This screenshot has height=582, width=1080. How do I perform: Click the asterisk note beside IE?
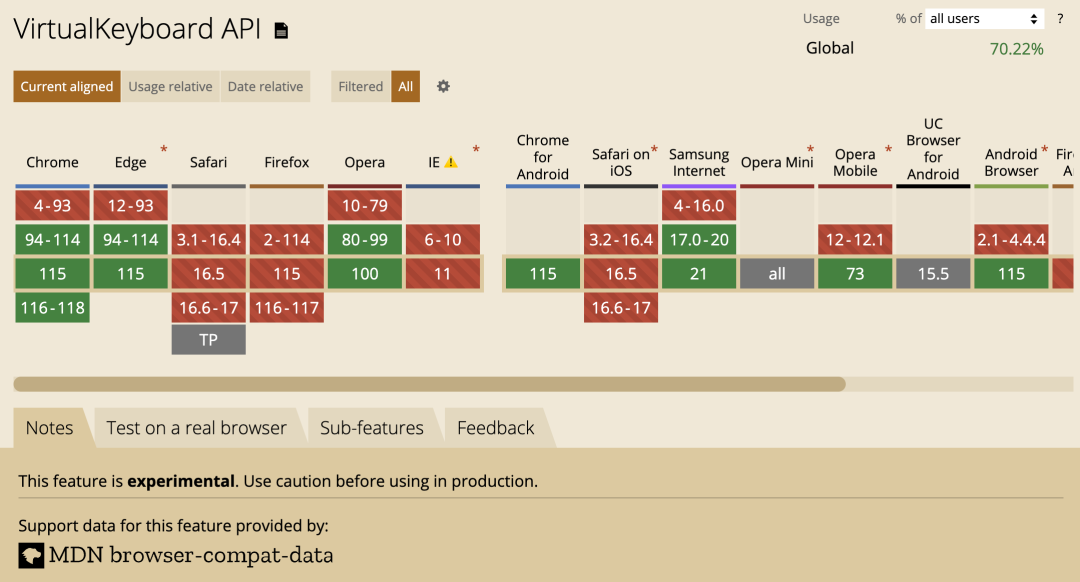[x=476, y=149]
